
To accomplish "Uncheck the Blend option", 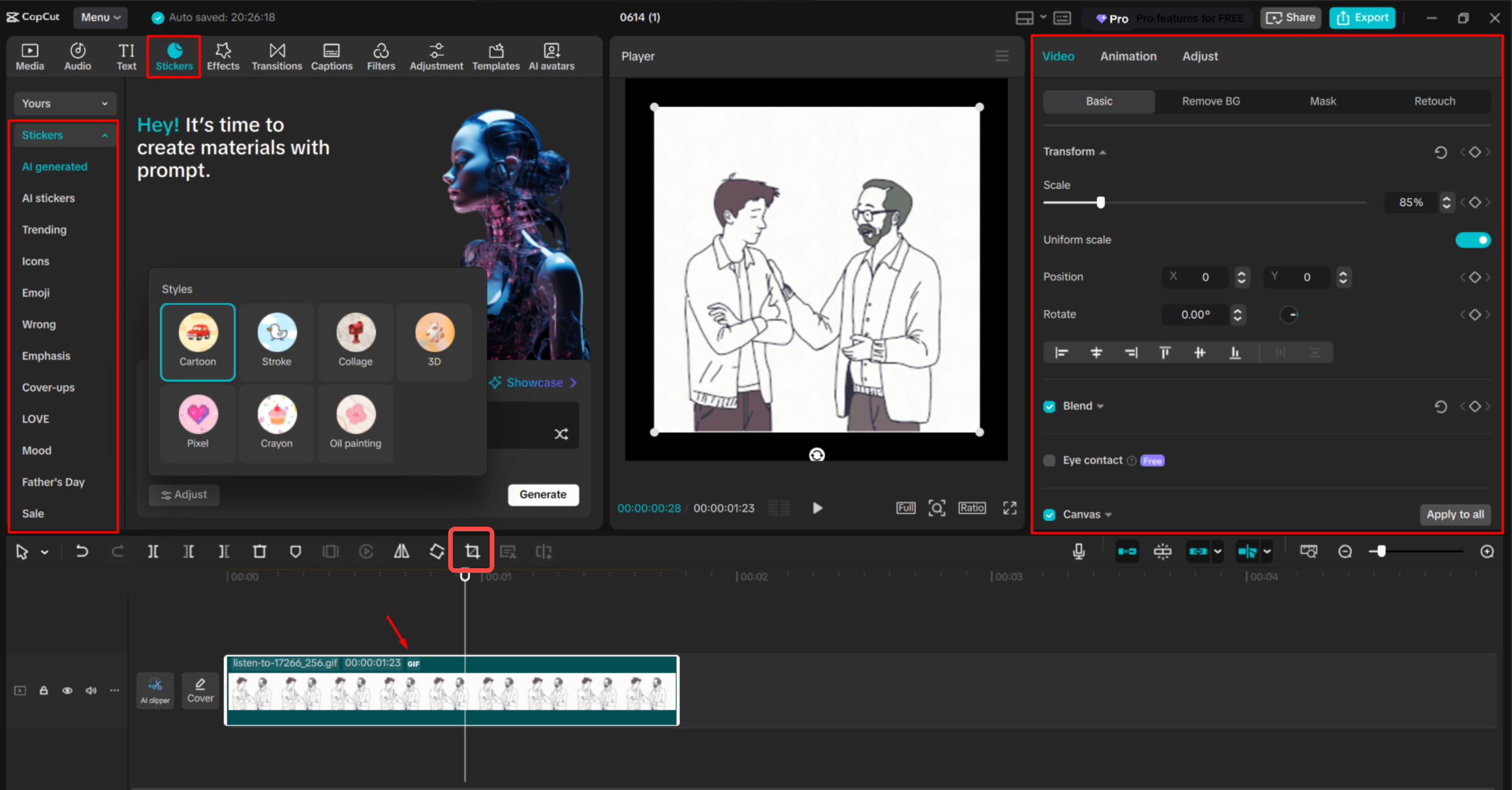I will tap(1049, 405).
